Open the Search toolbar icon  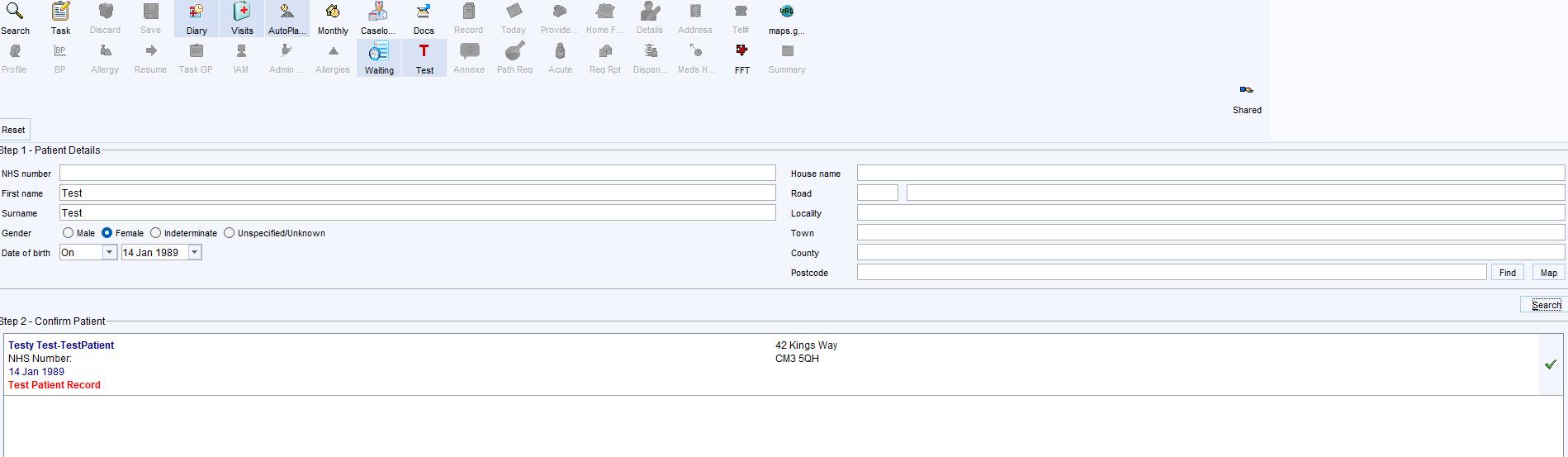click(15, 19)
